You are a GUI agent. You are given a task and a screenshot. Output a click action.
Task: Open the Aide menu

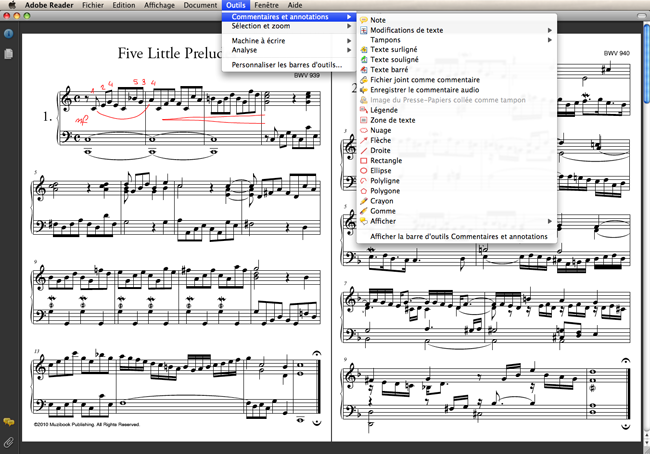point(295,5)
